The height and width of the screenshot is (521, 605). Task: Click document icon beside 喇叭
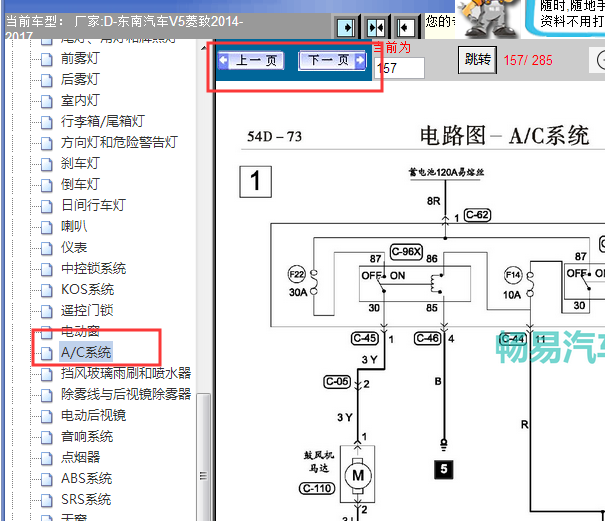tap(47, 227)
